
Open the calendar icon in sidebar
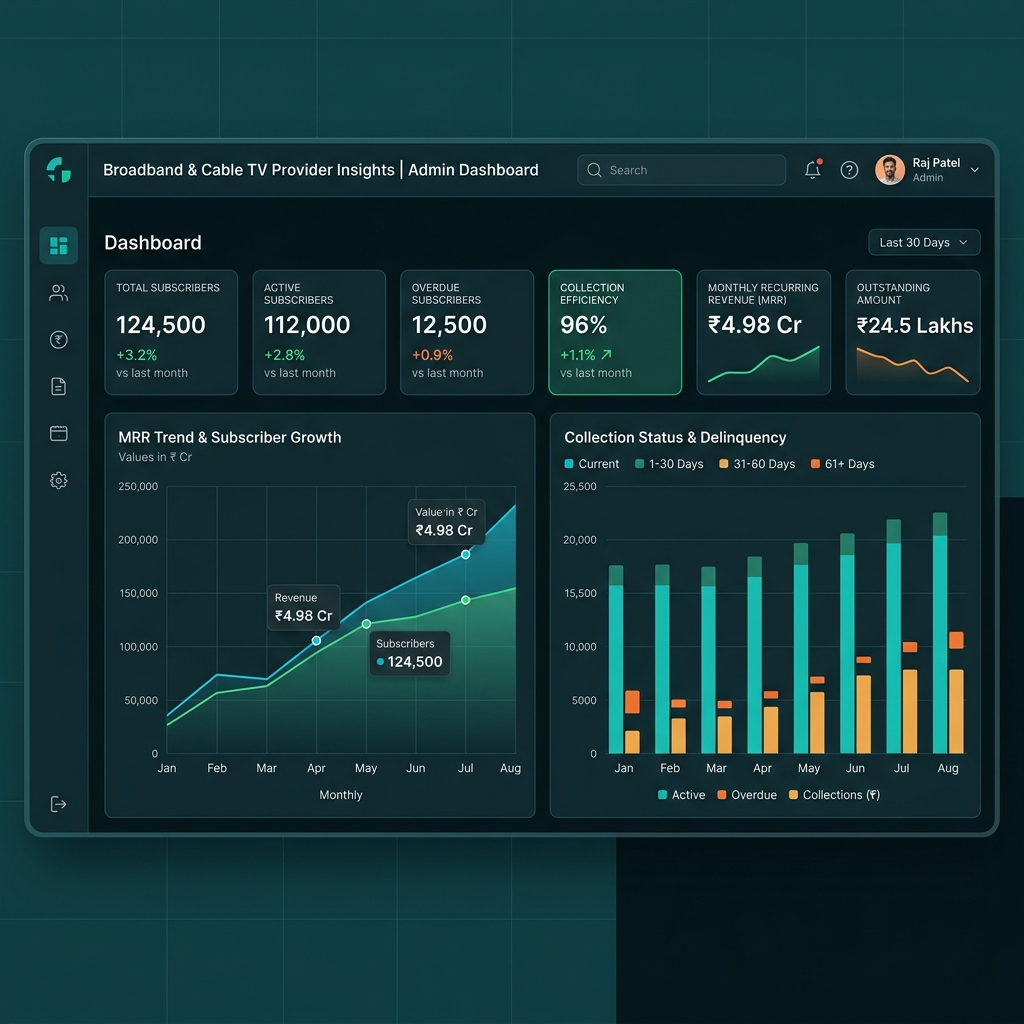[x=59, y=434]
